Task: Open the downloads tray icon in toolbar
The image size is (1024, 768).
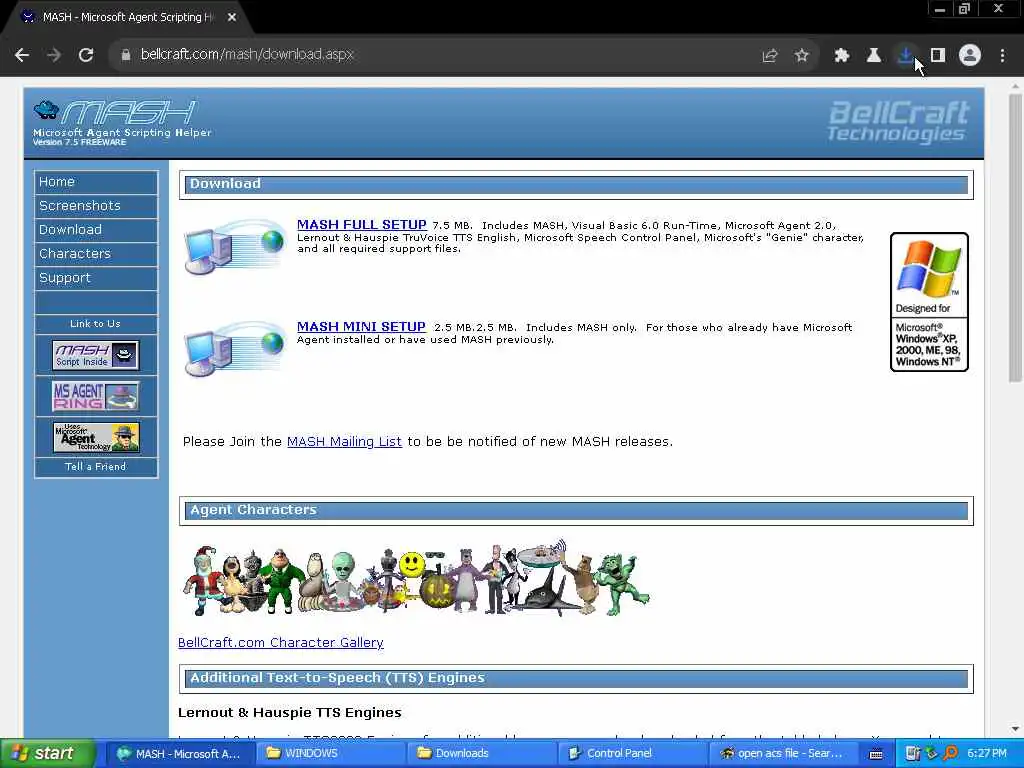Action: [x=905, y=56]
